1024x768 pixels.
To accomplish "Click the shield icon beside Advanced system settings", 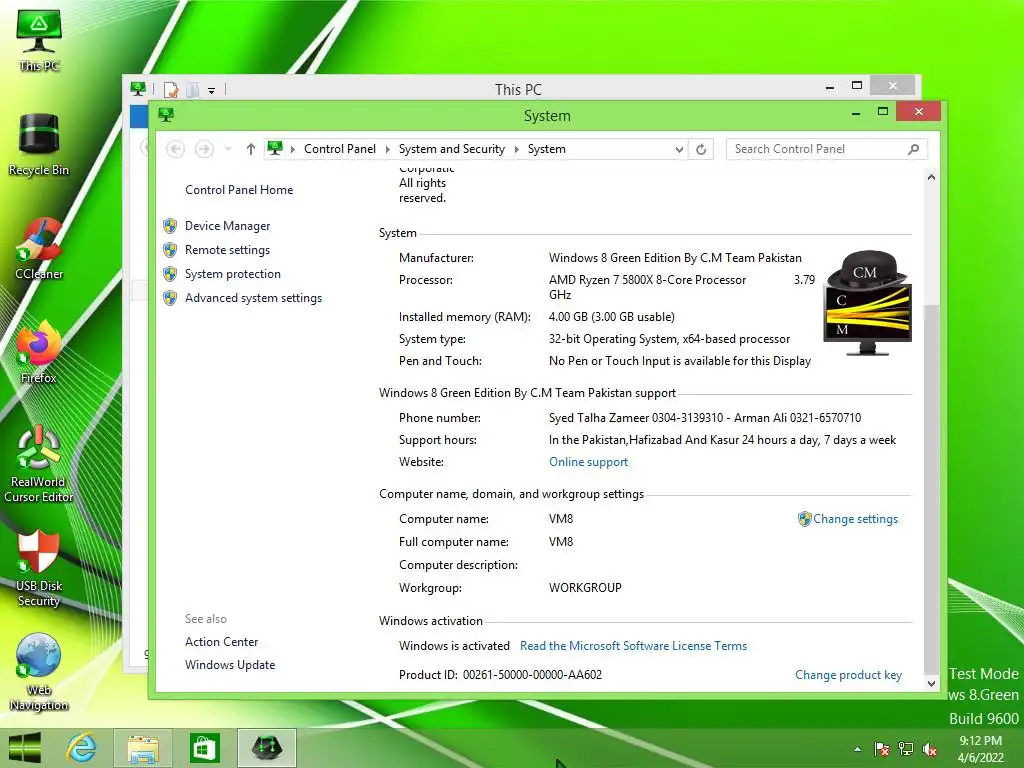I will [x=170, y=298].
